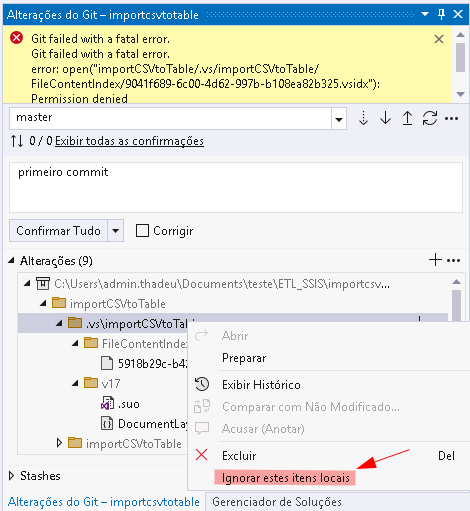Expand the Stashes section
This screenshot has height=511, width=470.
(x=11, y=476)
